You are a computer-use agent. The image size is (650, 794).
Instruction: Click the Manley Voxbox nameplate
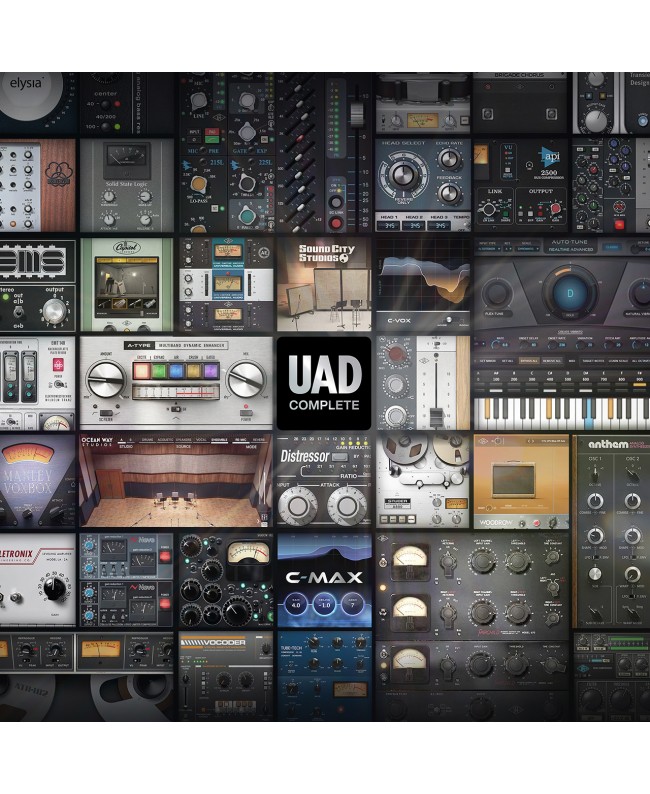(29, 482)
